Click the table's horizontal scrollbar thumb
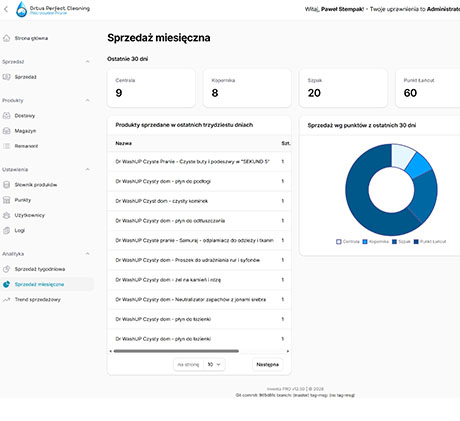 (x=176, y=351)
